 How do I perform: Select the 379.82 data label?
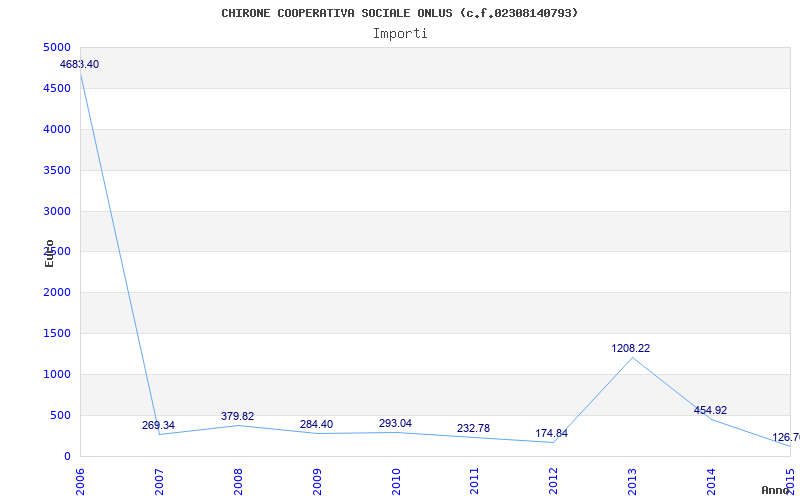237,416
